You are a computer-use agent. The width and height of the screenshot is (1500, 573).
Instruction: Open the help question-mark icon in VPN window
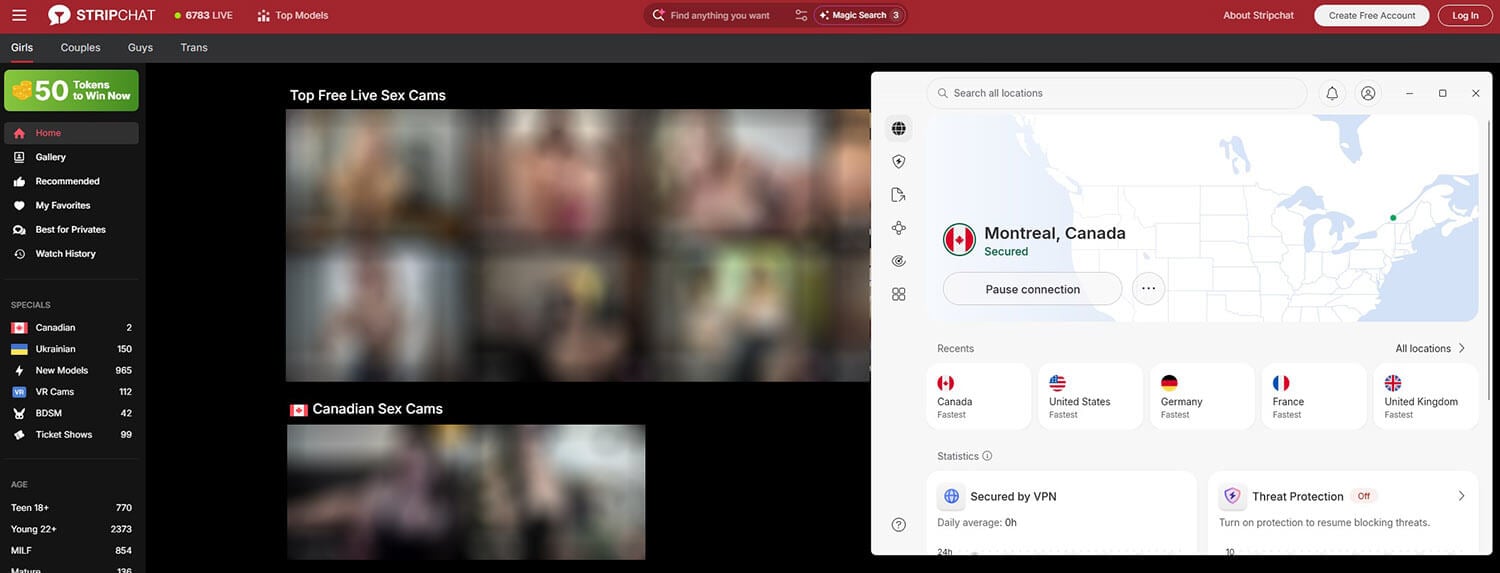pos(899,525)
